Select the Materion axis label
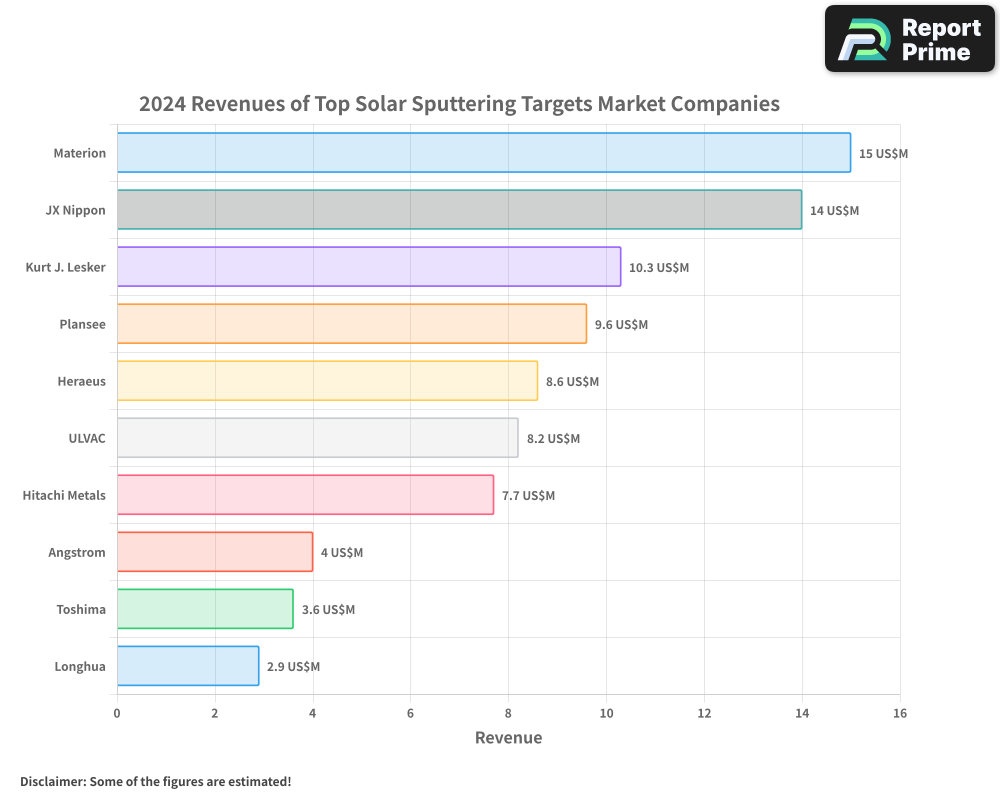The height and width of the screenshot is (800, 1000). pyautogui.click(x=80, y=153)
